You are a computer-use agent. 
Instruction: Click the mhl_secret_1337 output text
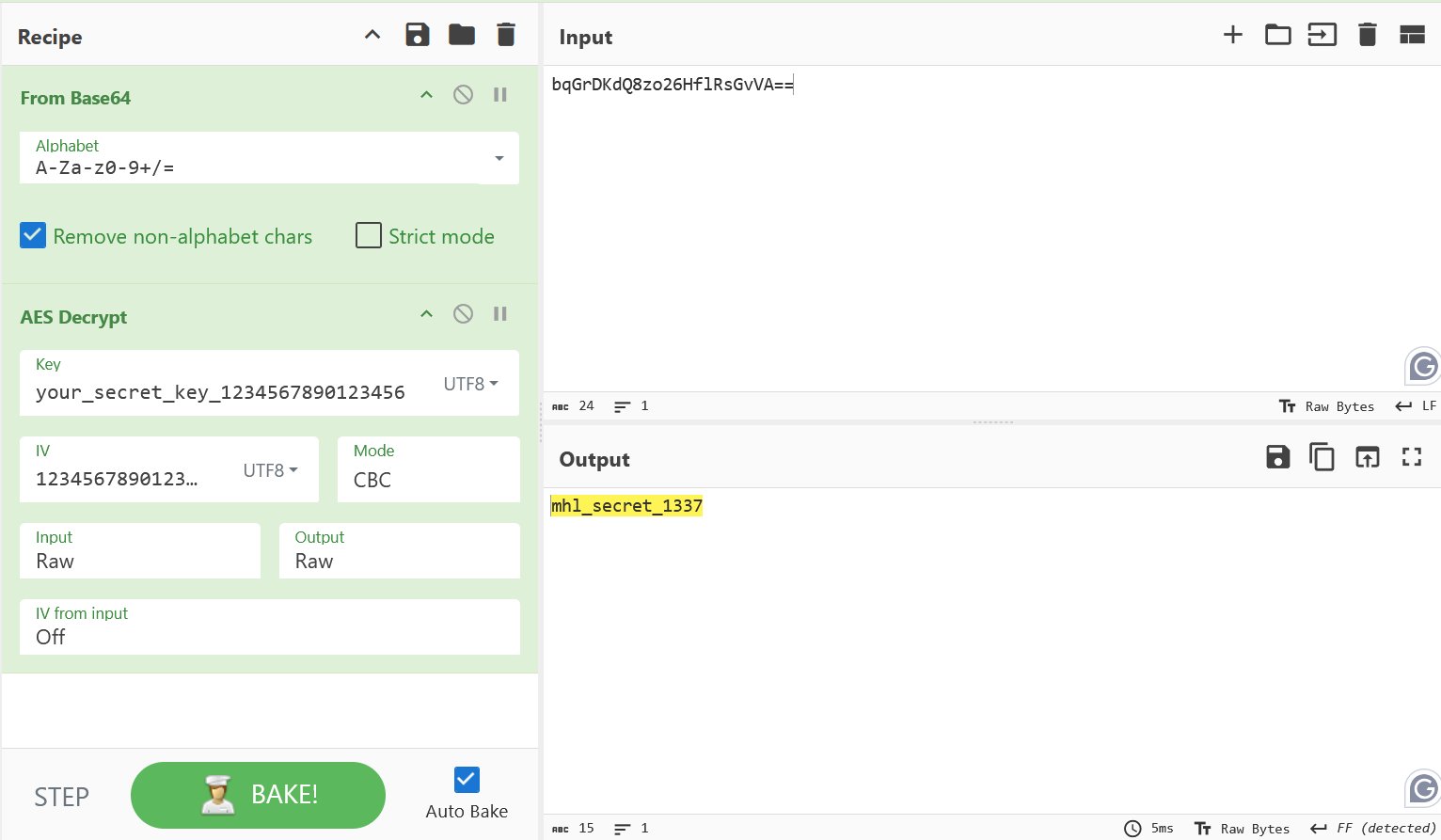[626, 506]
